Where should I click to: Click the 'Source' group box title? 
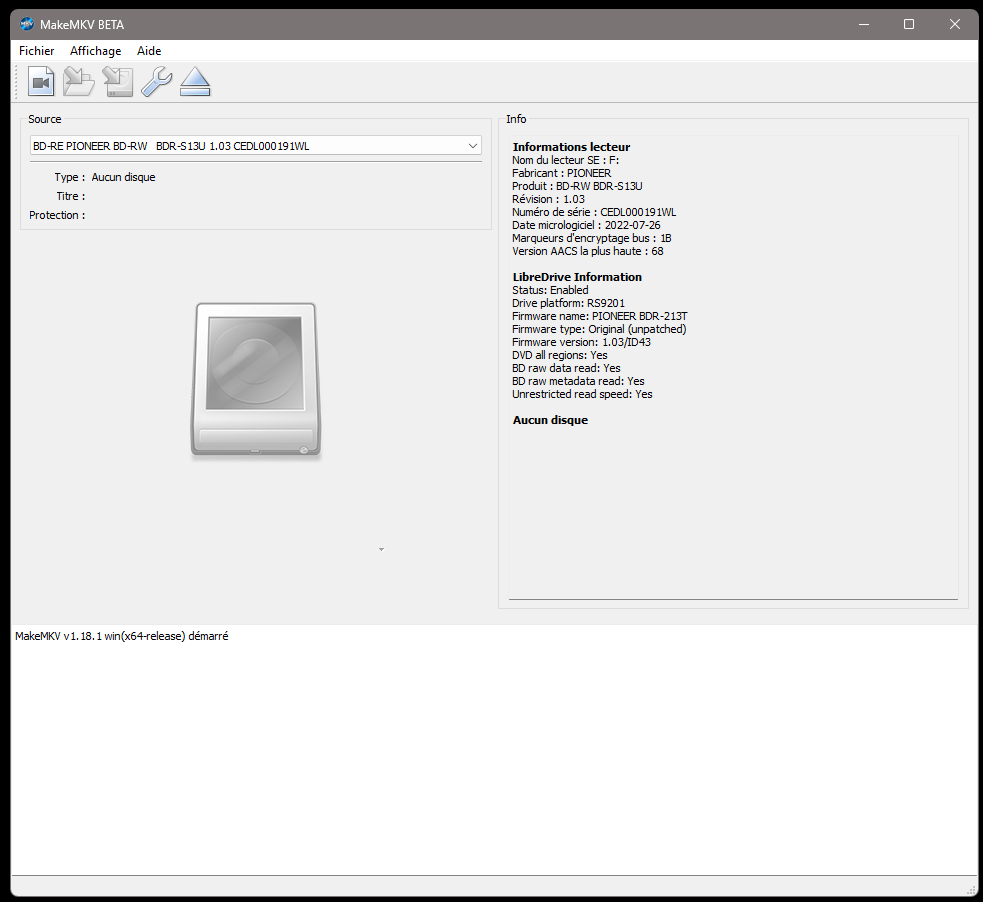[45, 119]
